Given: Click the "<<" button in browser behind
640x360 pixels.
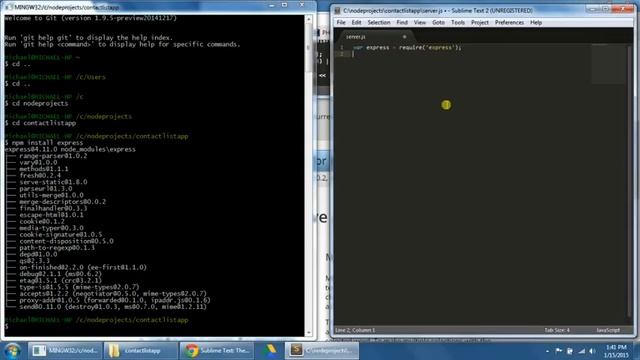Looking at the screenshot, I should tap(322, 76).
